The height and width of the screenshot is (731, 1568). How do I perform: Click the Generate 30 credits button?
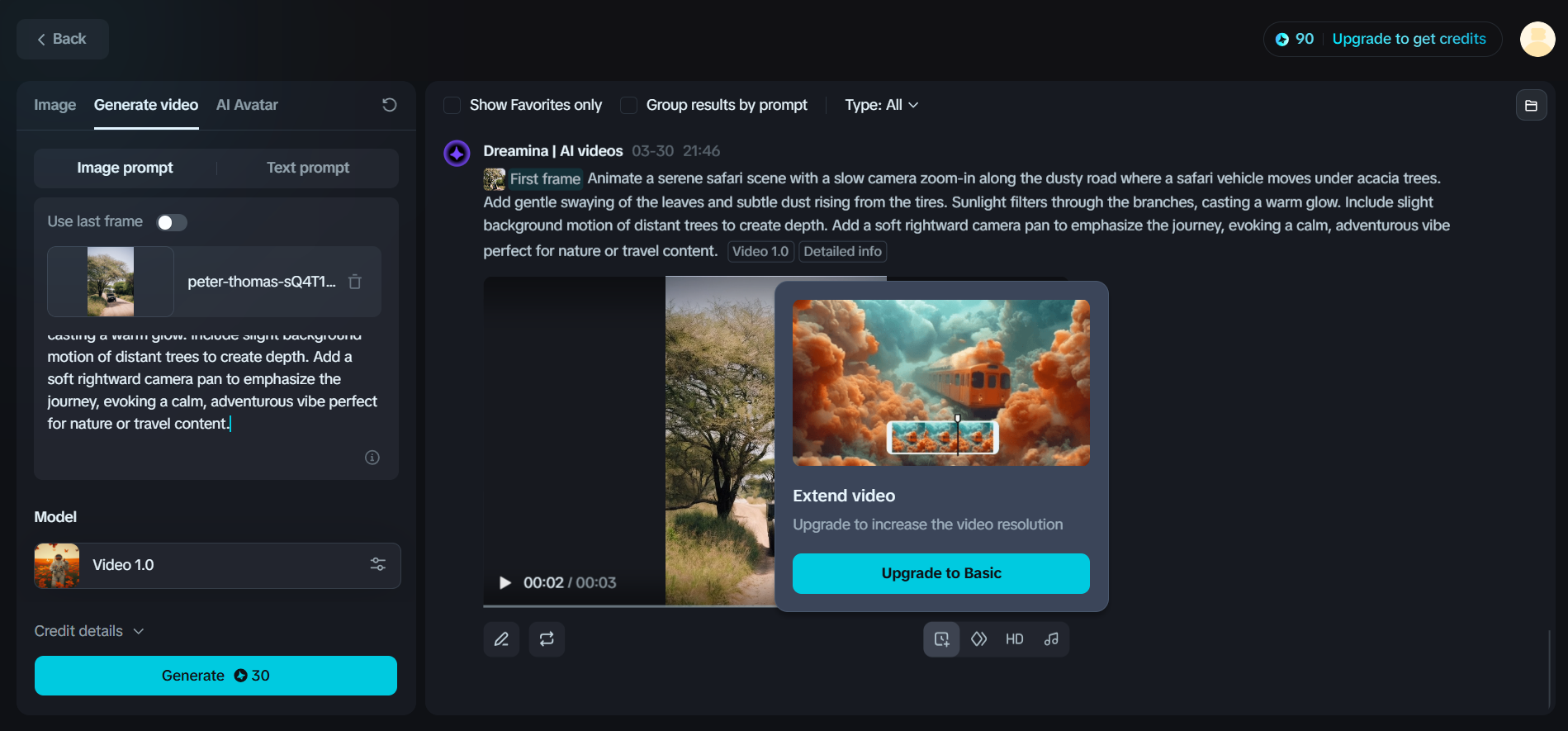[x=216, y=676]
